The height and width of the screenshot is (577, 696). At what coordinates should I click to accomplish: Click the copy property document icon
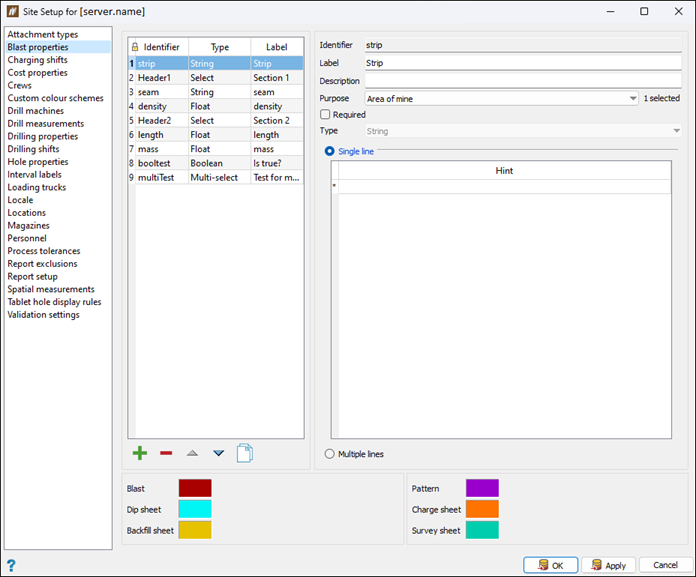click(244, 454)
